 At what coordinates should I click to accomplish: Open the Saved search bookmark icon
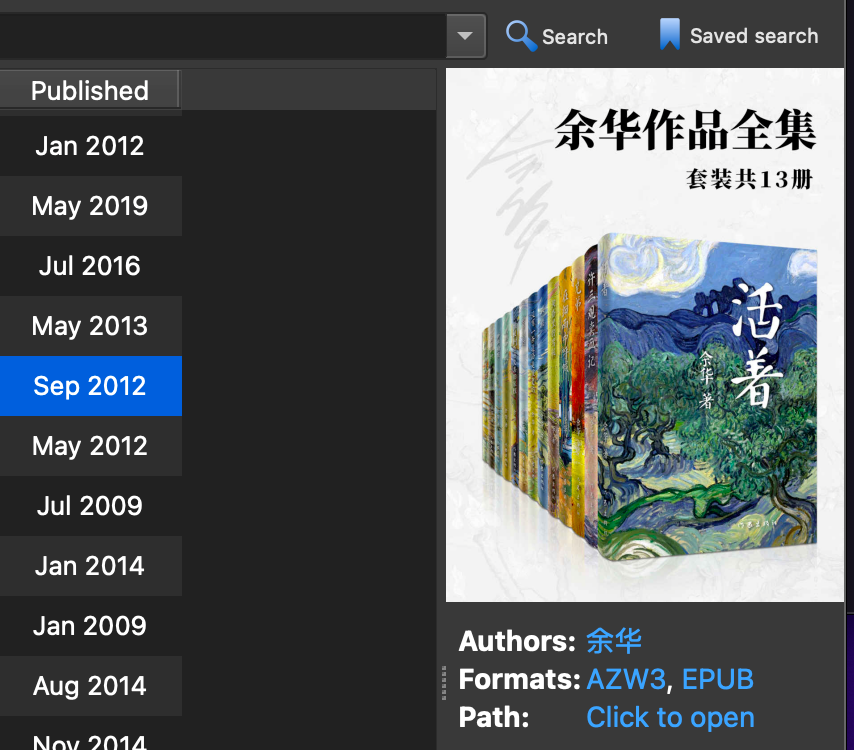coord(669,35)
